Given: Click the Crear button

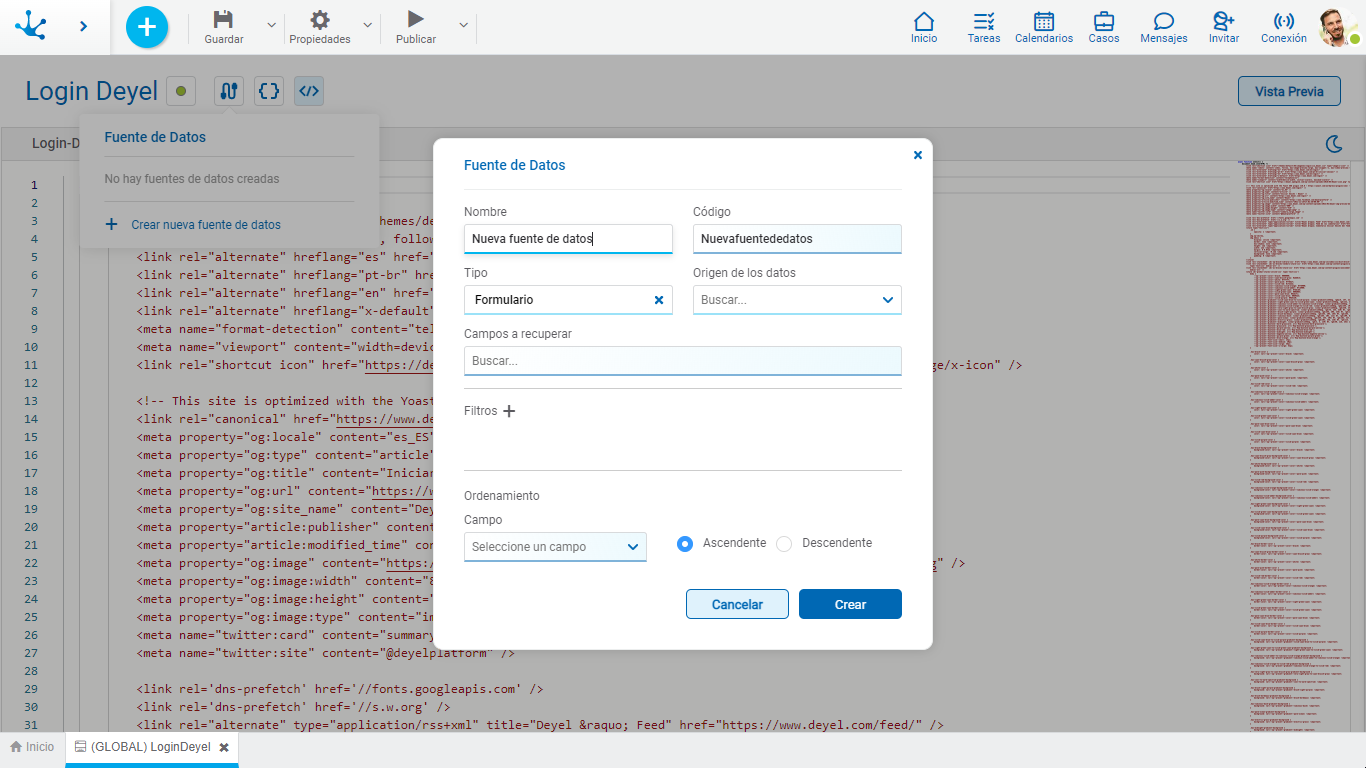Looking at the screenshot, I should (850, 604).
